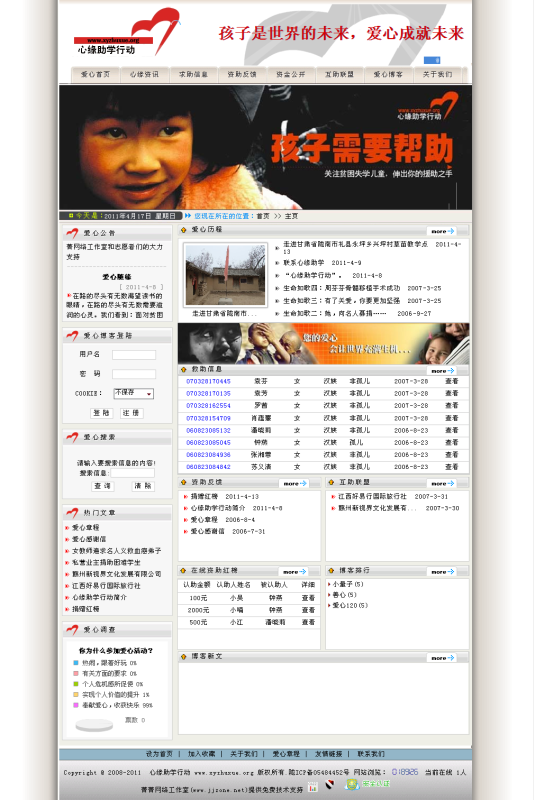
Task: Open 江西好易行国际旅行社 2007-3-31 link
Action: [x=393, y=496]
